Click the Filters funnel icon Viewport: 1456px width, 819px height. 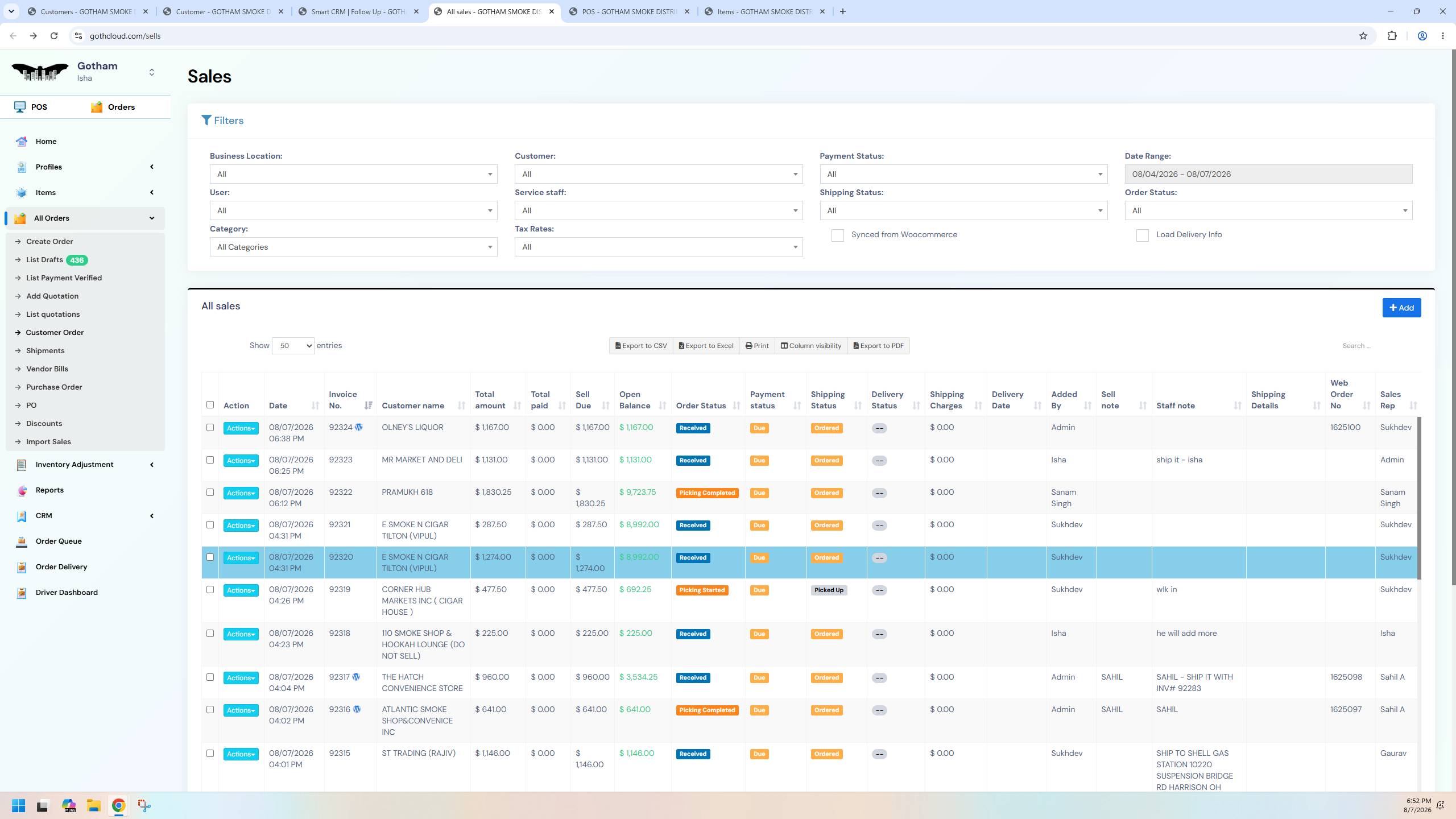206,121
